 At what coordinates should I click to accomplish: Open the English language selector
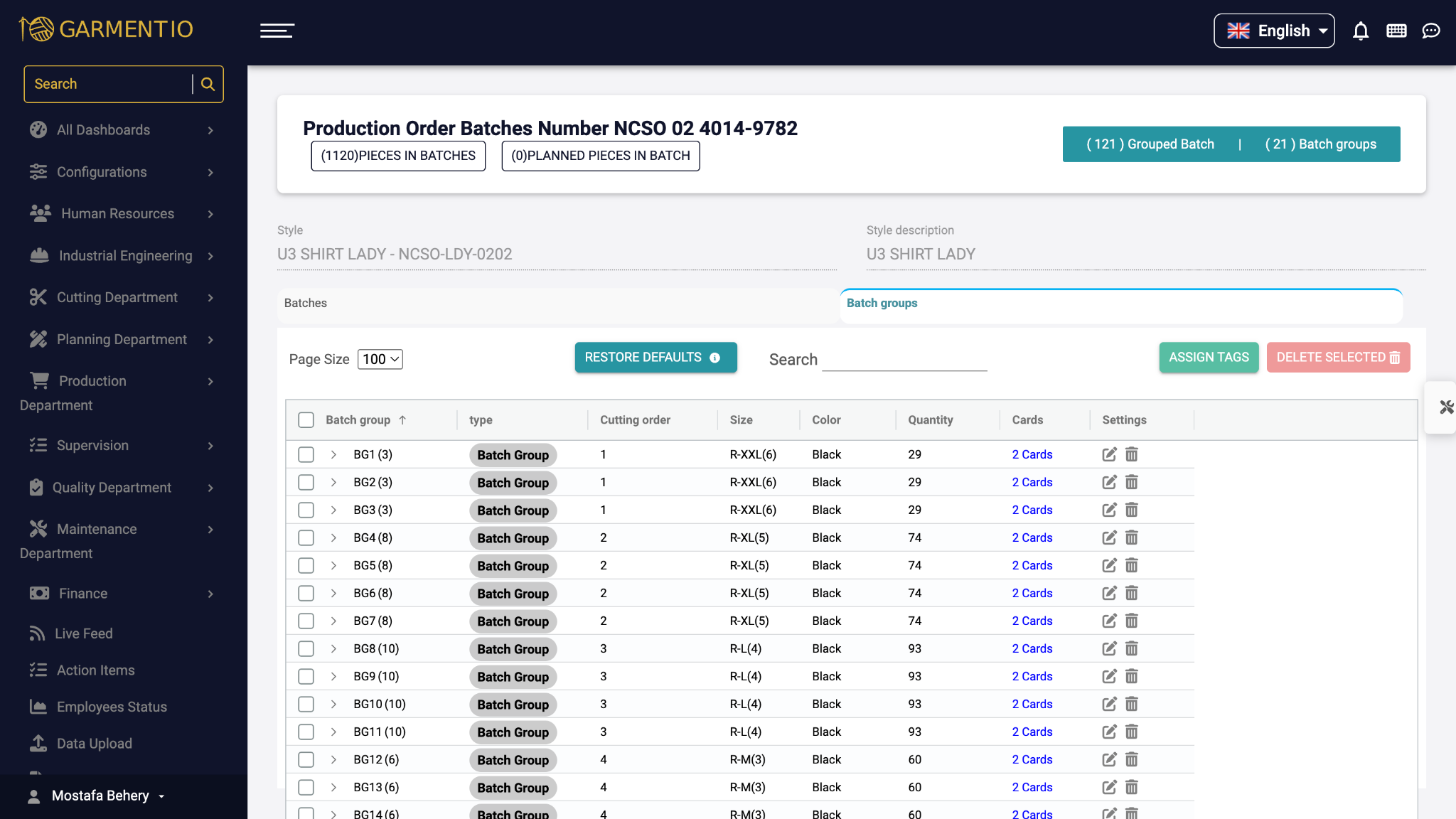pyautogui.click(x=1273, y=31)
